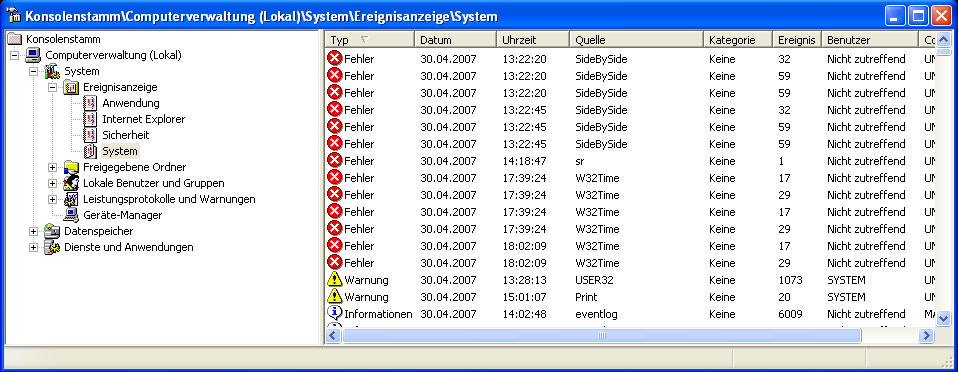Sort by the Quelle column header
The height and width of the screenshot is (372, 958).
637,40
